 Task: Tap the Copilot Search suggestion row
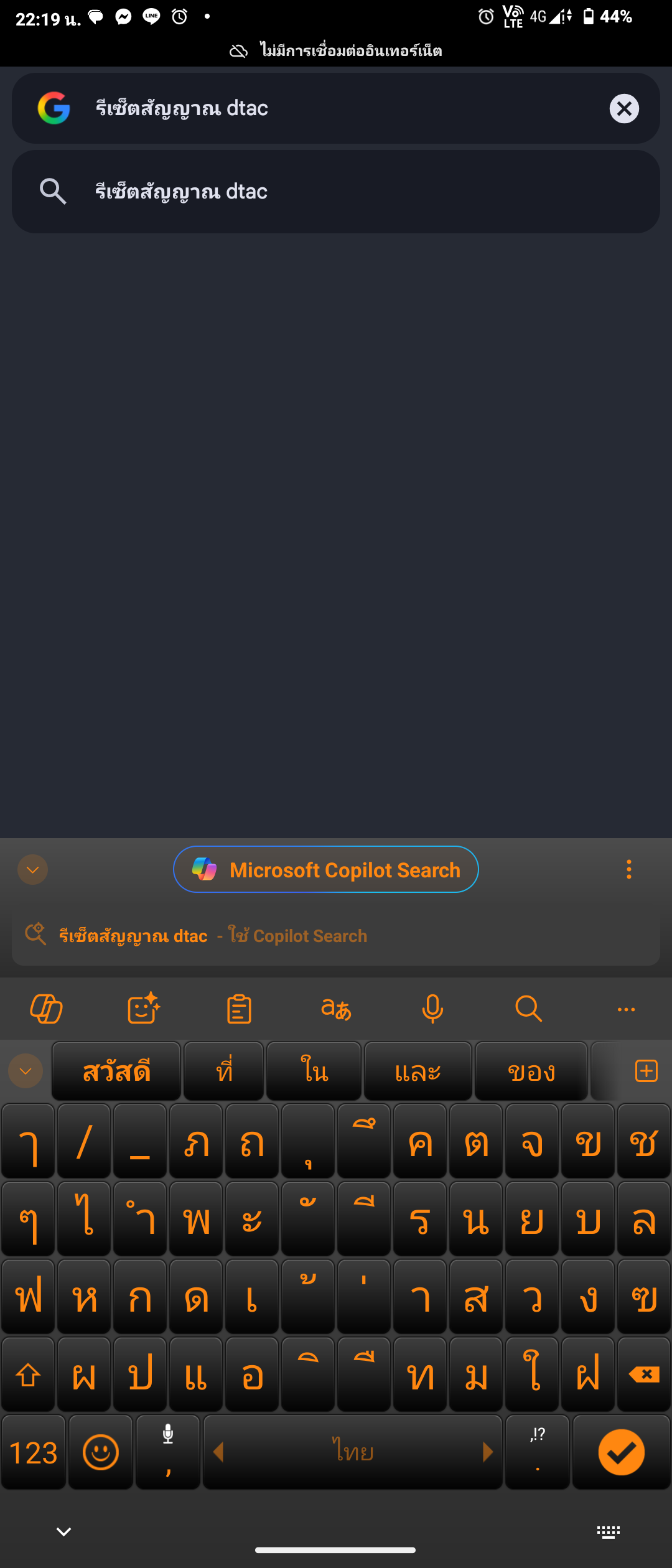tap(336, 936)
